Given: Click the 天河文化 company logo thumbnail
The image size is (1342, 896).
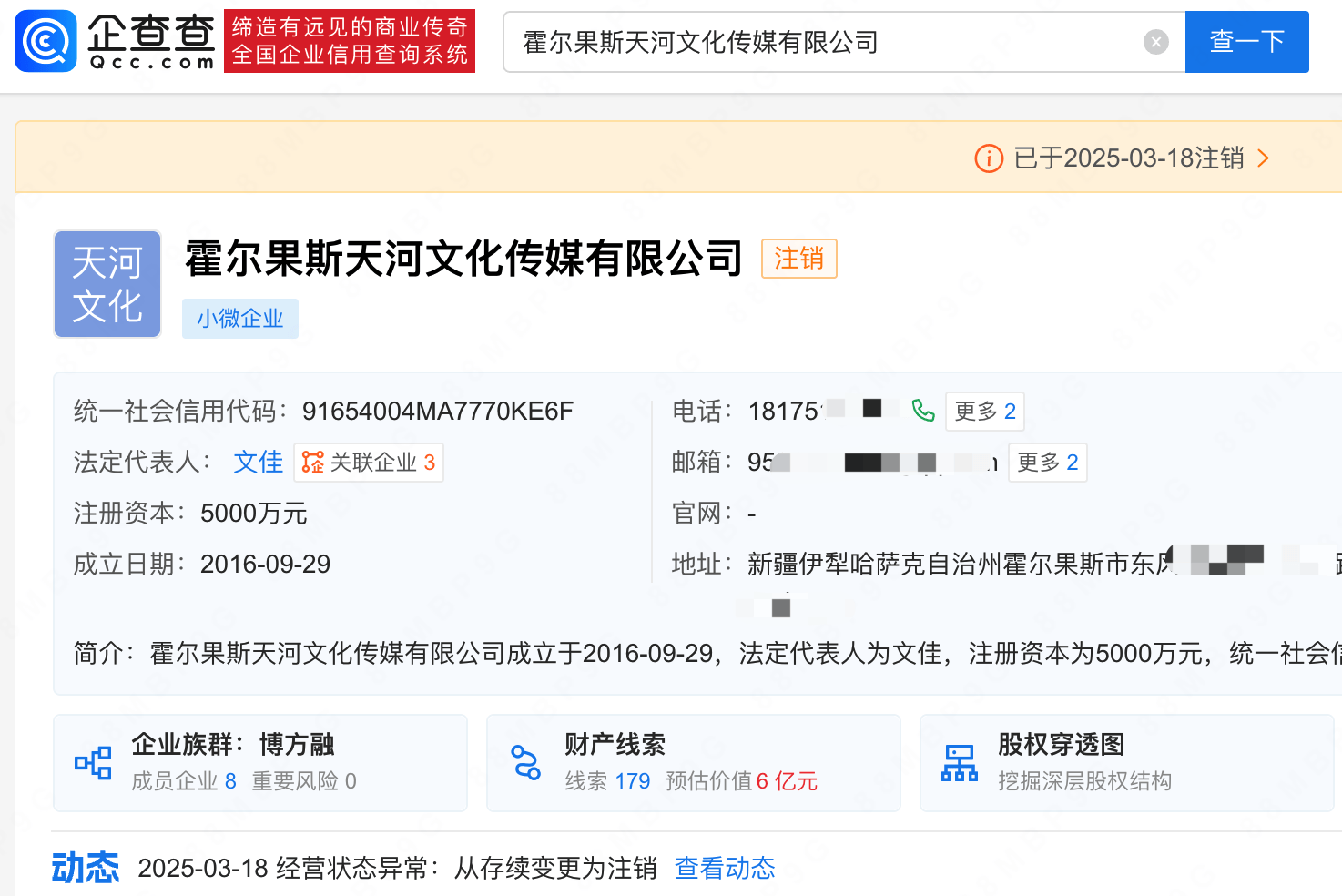Looking at the screenshot, I should [x=107, y=284].
